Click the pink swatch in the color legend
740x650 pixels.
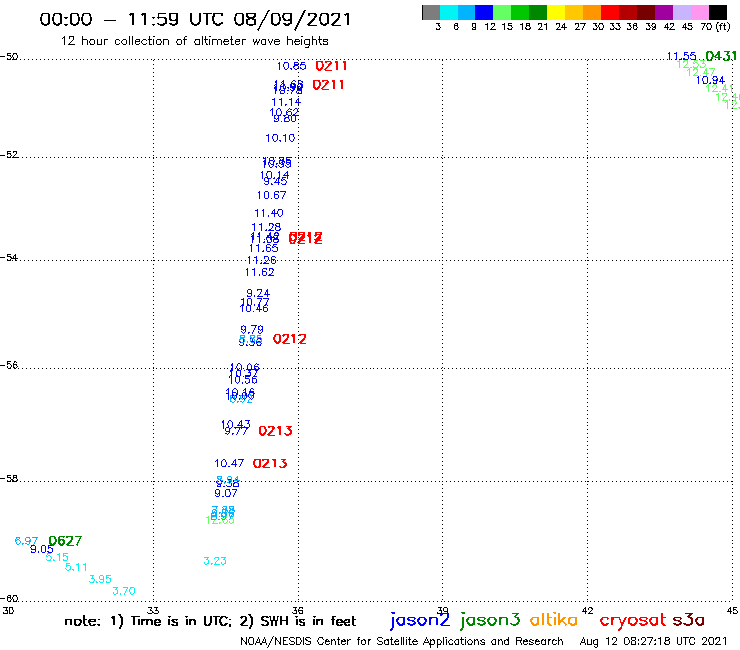click(x=700, y=12)
